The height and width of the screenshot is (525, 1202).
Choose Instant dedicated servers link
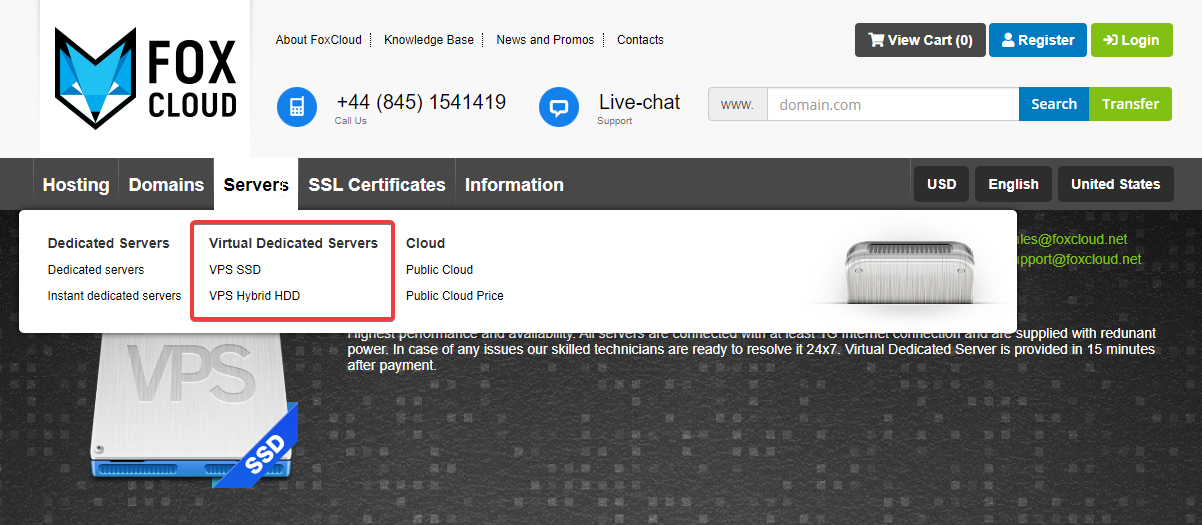click(114, 296)
